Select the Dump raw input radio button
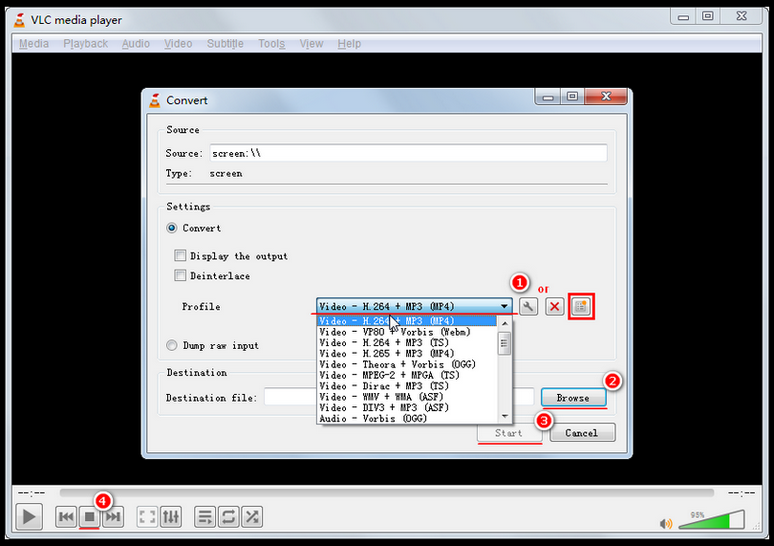 (x=172, y=346)
